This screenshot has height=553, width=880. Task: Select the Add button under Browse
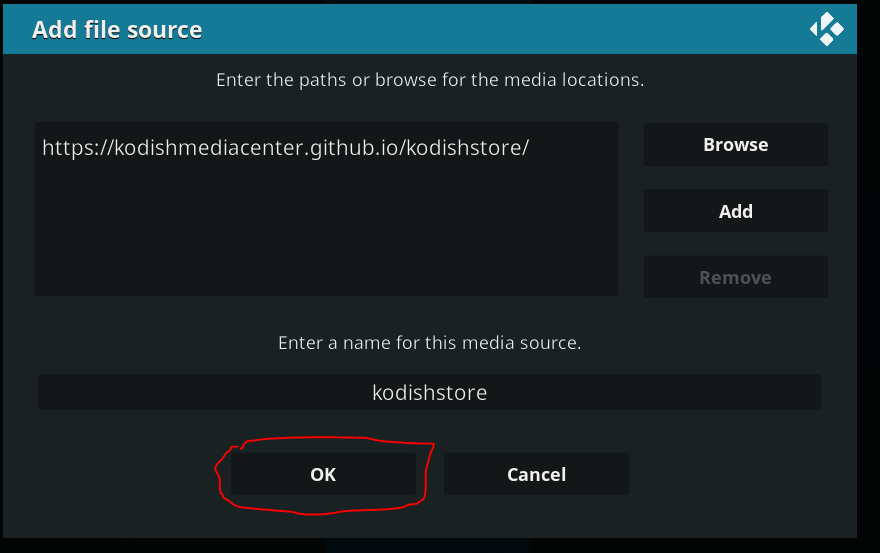coord(735,211)
